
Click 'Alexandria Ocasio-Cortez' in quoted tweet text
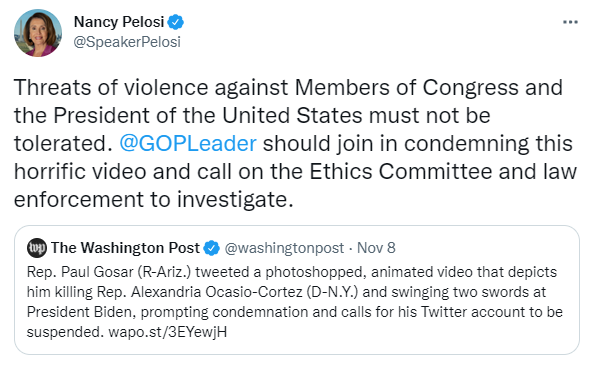point(216,292)
